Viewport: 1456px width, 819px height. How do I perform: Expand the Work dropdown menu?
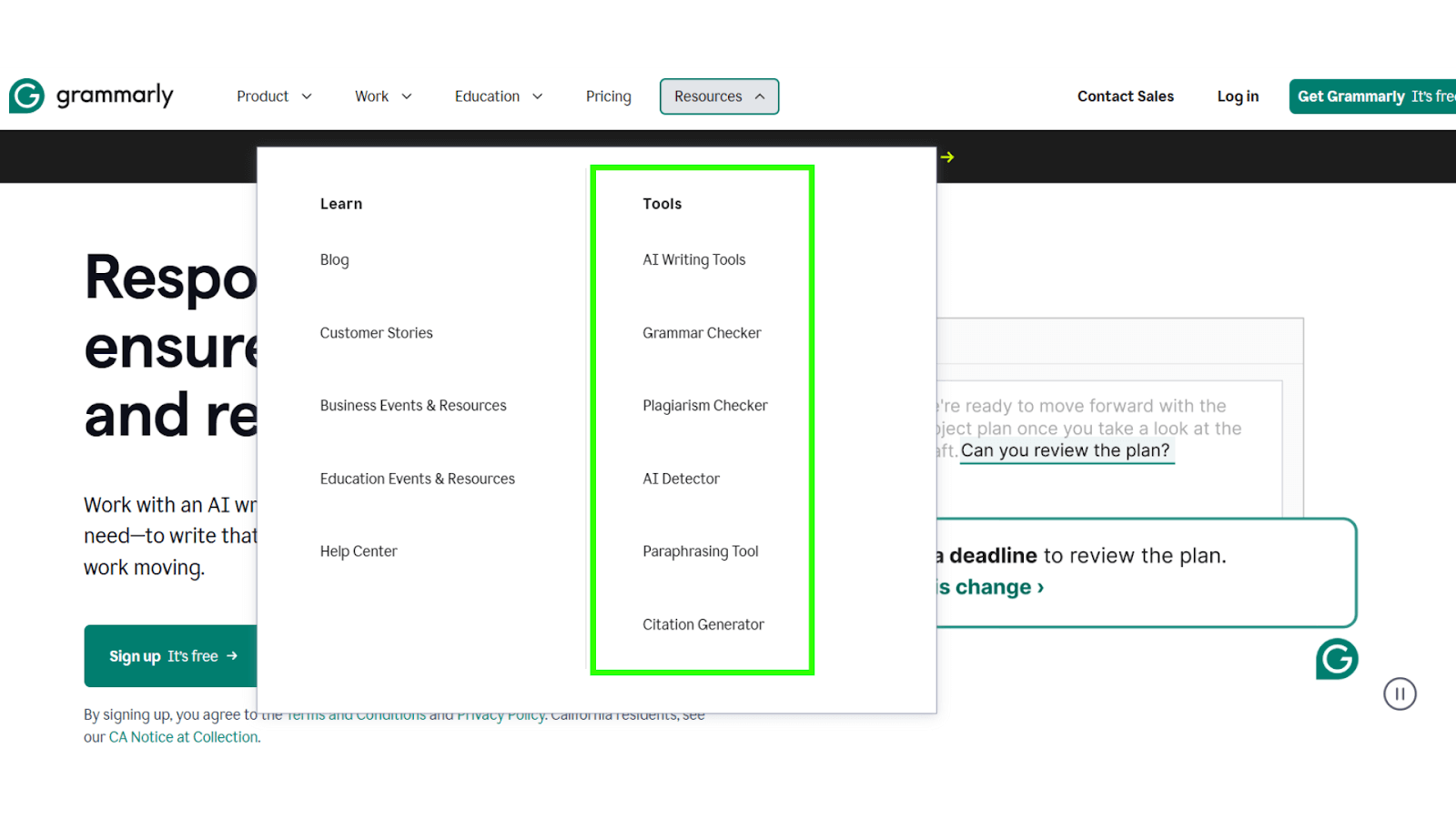(x=383, y=96)
